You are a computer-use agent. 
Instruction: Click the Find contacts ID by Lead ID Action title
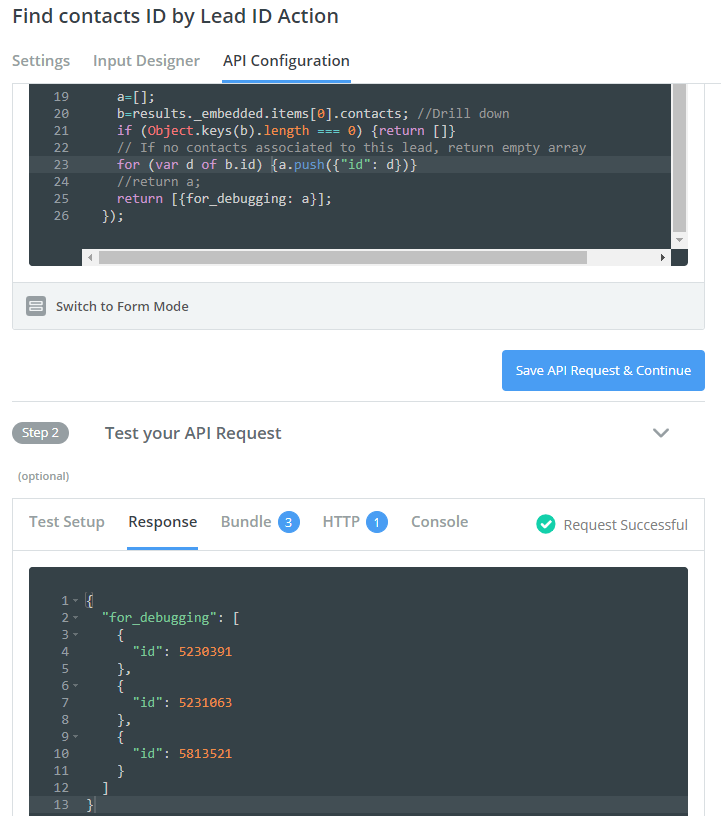[175, 16]
